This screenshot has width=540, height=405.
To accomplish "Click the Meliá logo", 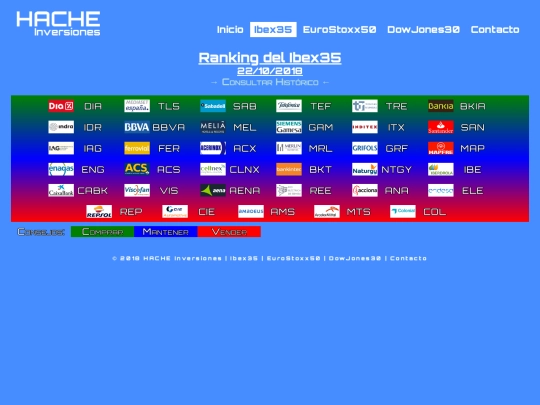I will tap(213, 127).
